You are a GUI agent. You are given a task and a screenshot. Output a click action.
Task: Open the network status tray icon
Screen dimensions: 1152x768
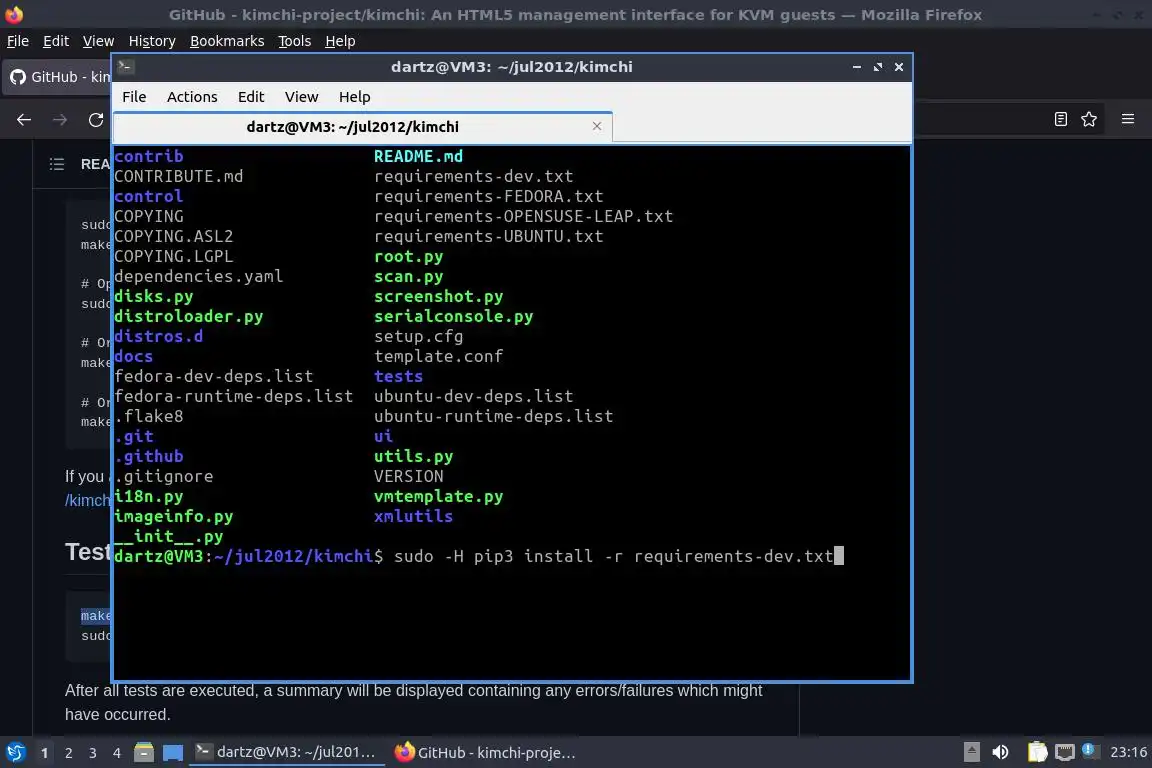tap(1064, 752)
